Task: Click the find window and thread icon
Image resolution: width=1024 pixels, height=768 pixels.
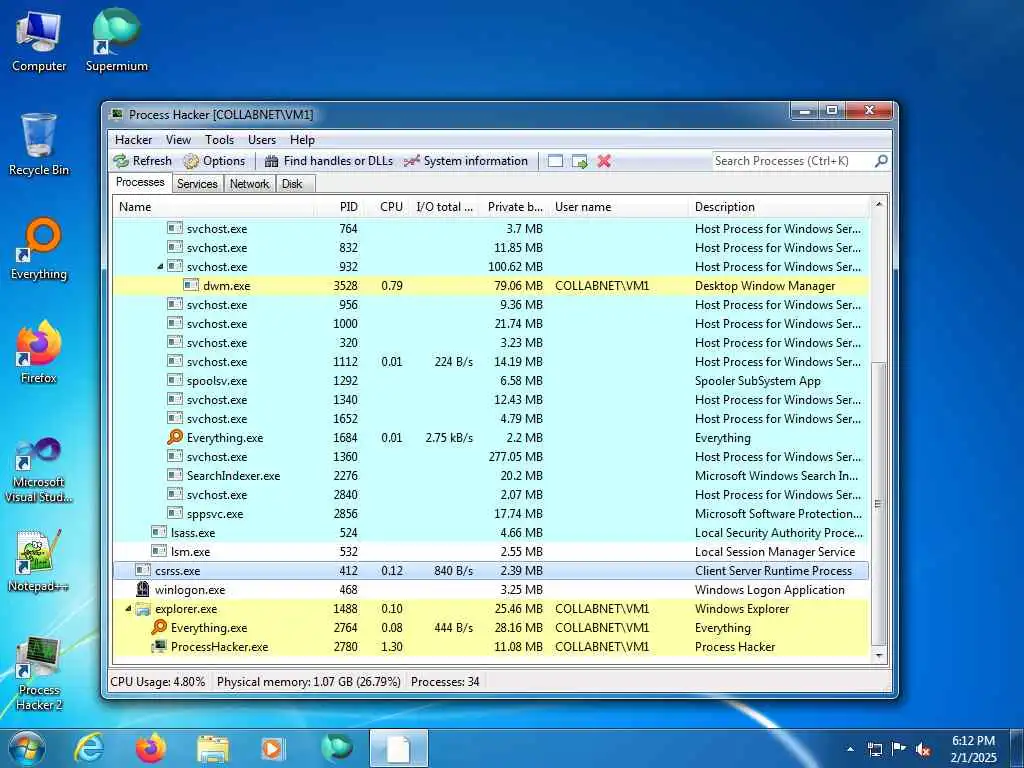Action: (580, 161)
